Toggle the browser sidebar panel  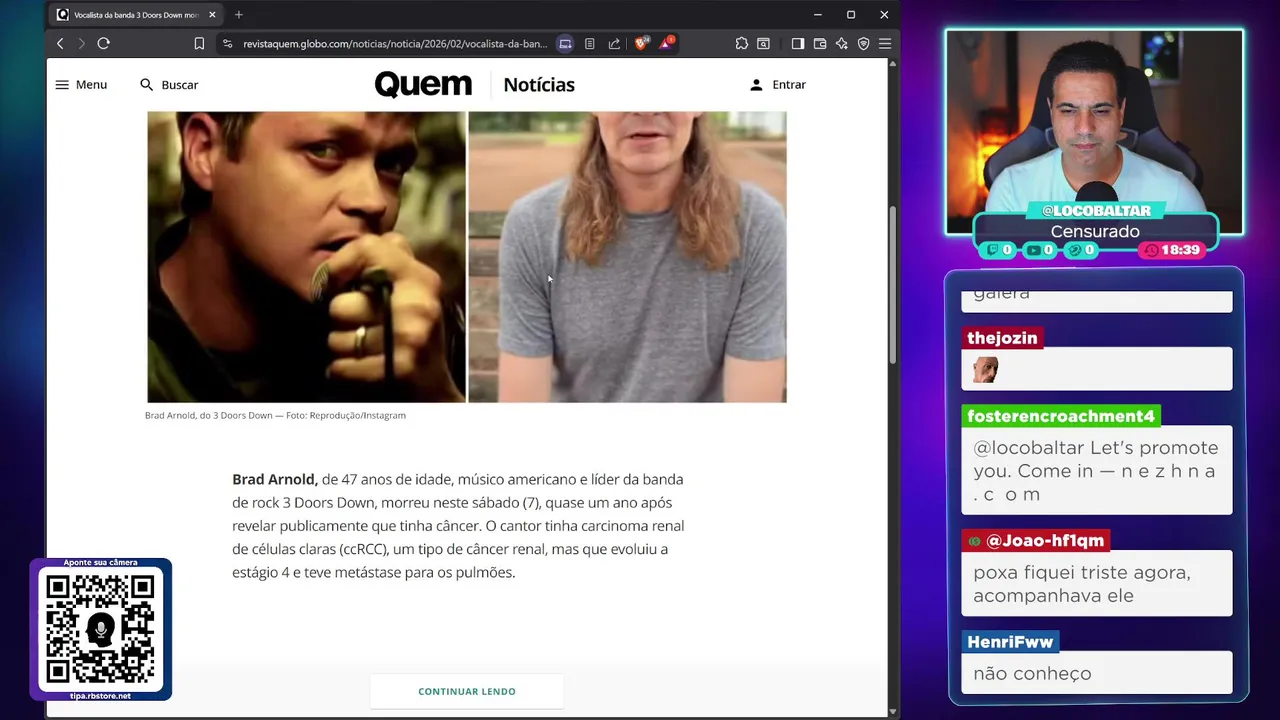coord(797,44)
